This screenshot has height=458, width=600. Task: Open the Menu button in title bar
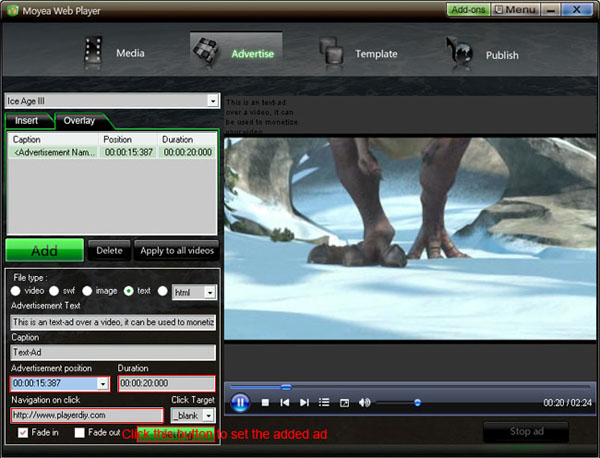click(515, 10)
